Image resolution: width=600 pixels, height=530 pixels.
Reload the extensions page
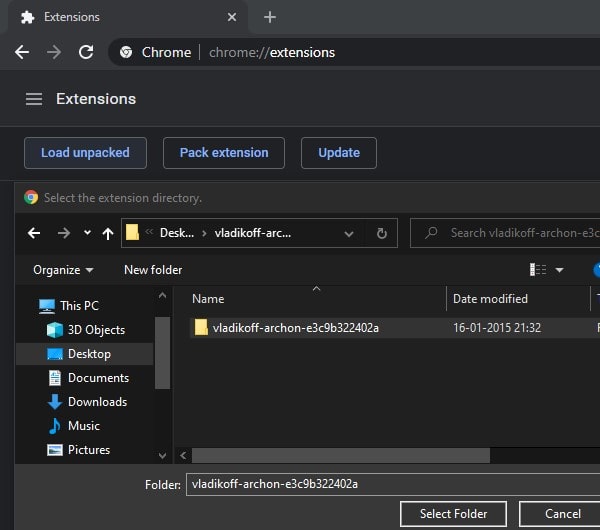pyautogui.click(x=86, y=52)
